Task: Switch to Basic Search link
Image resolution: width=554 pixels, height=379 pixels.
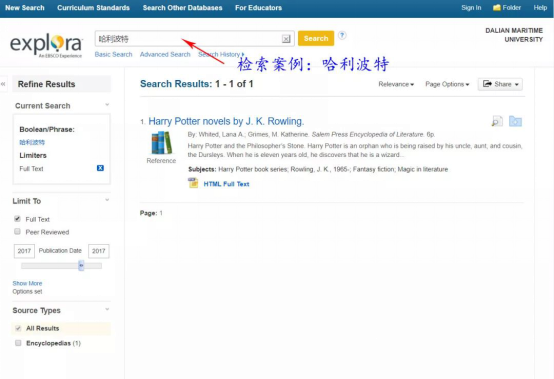Action: coord(113,54)
